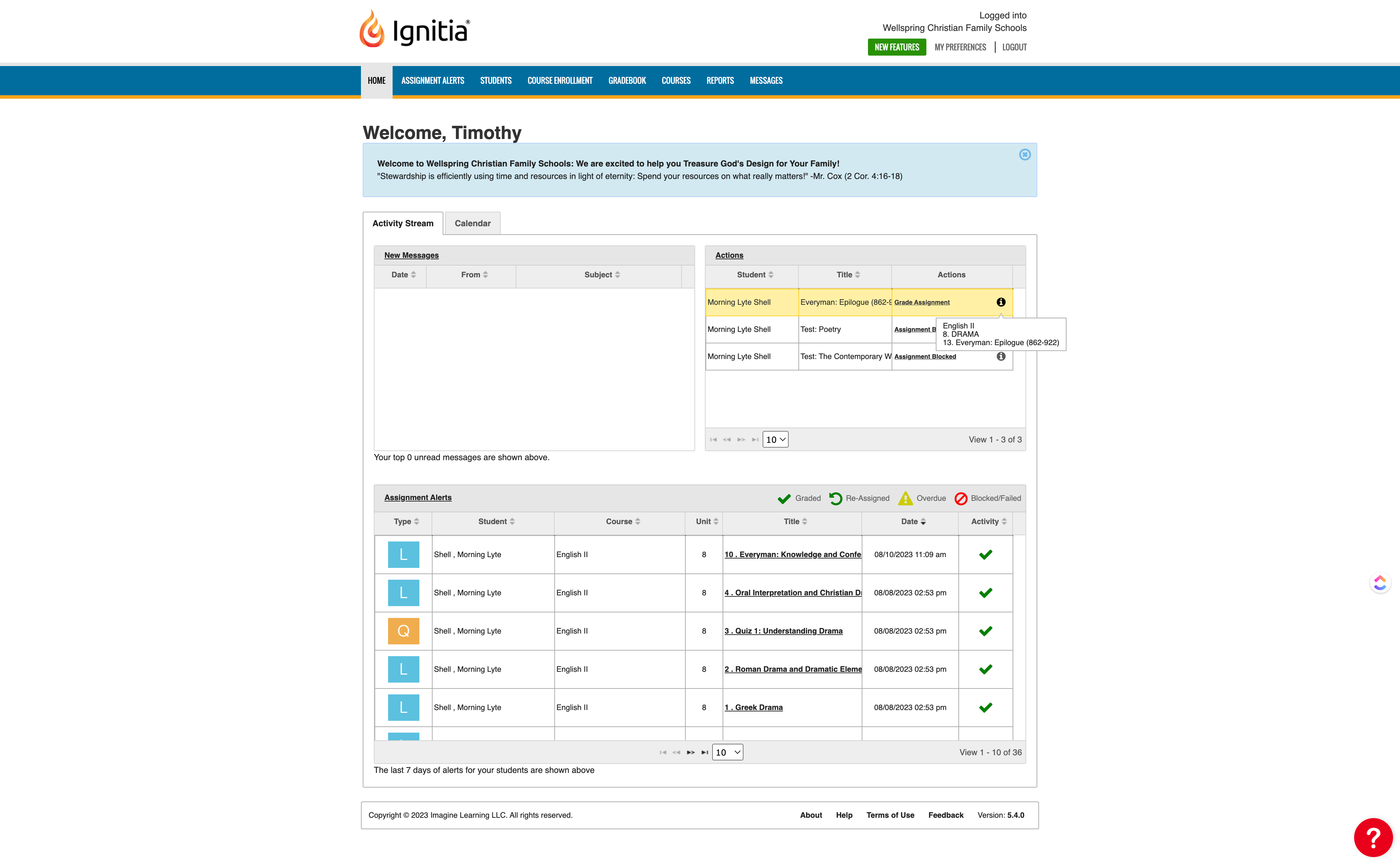Open Students in navigation bar

(496, 81)
